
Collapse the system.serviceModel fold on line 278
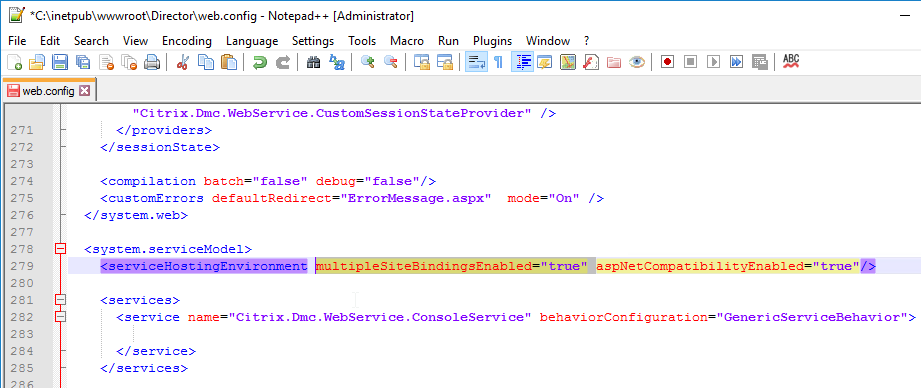[60, 249]
